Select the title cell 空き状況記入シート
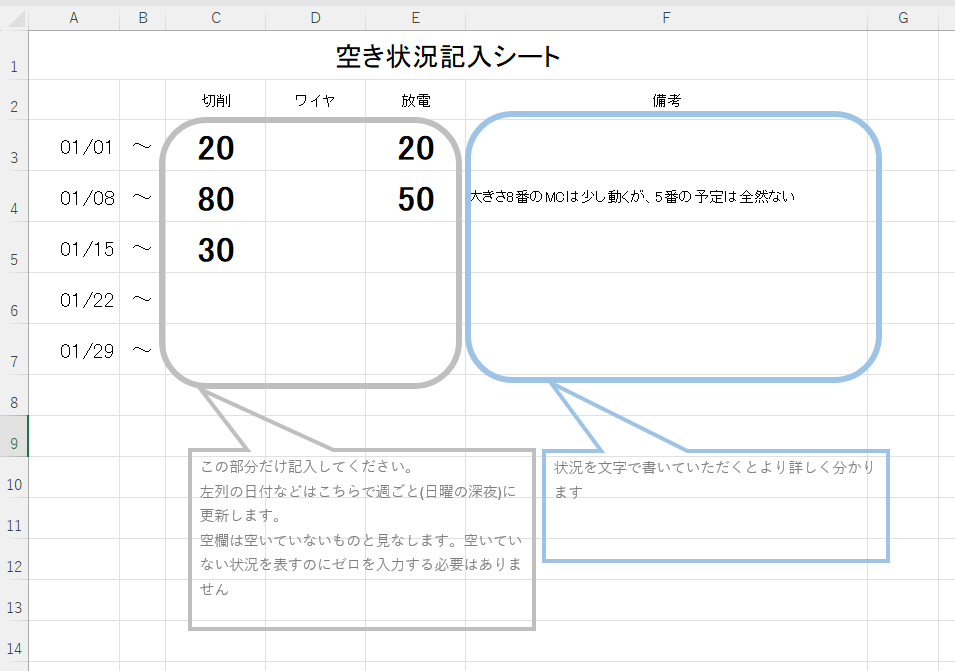955x671 pixels. pyautogui.click(x=448, y=57)
